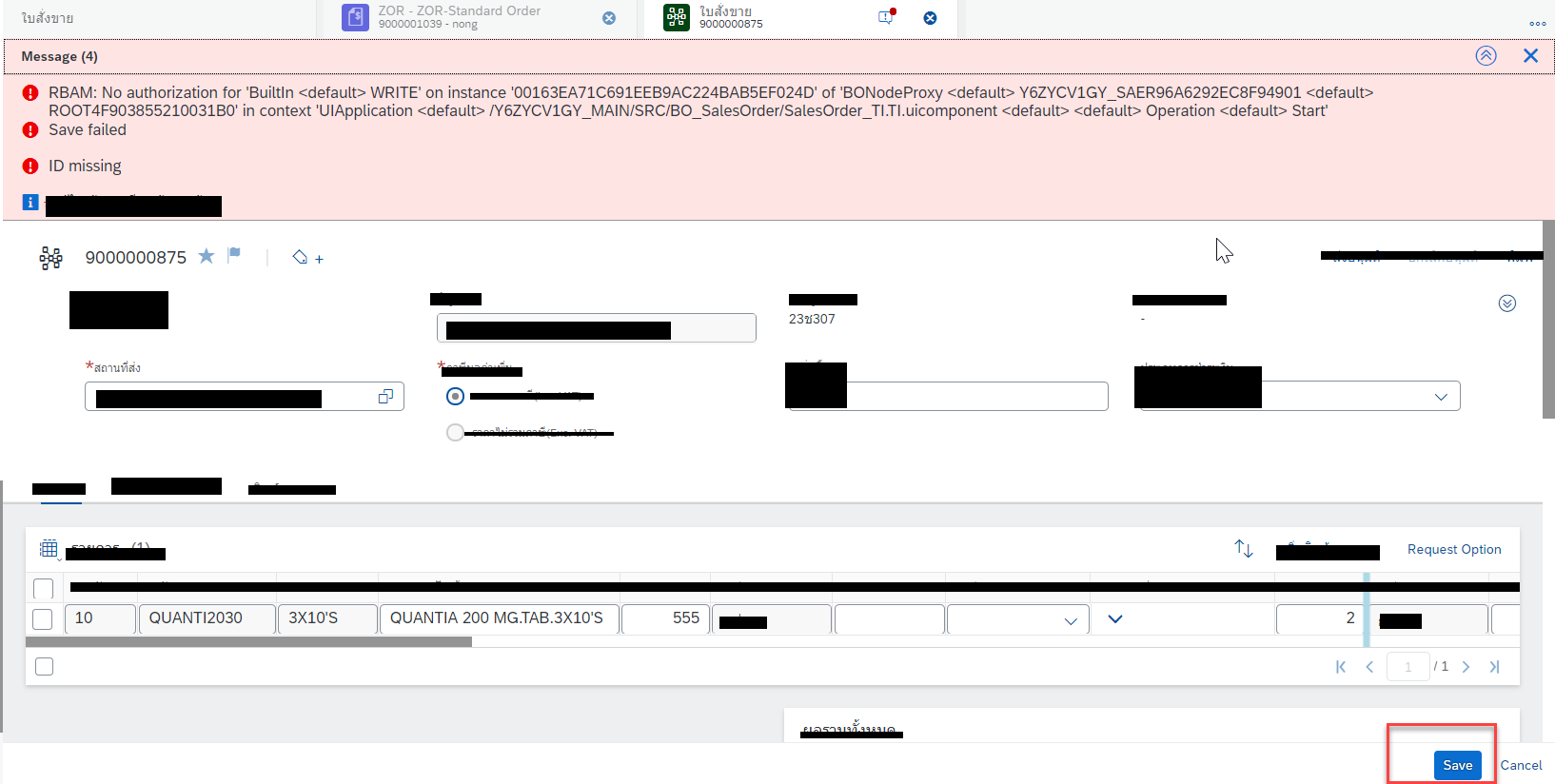Go to the previous items page
The image size is (1555, 784).
click(1369, 667)
